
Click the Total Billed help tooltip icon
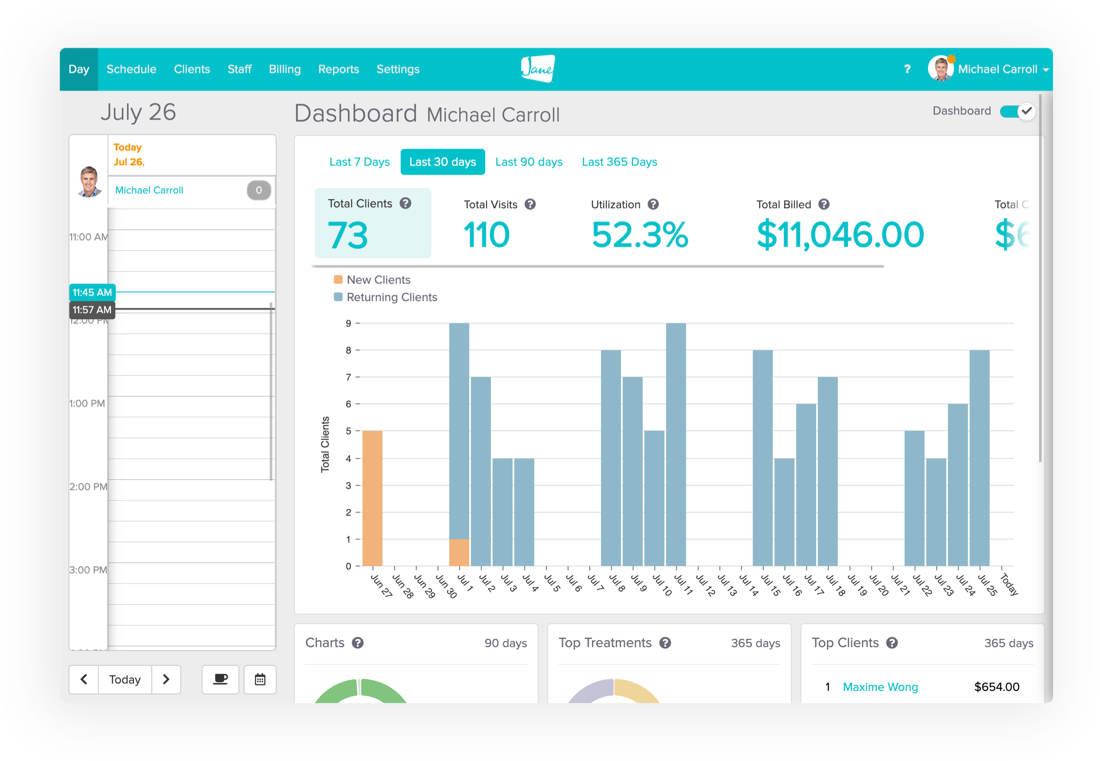click(823, 204)
